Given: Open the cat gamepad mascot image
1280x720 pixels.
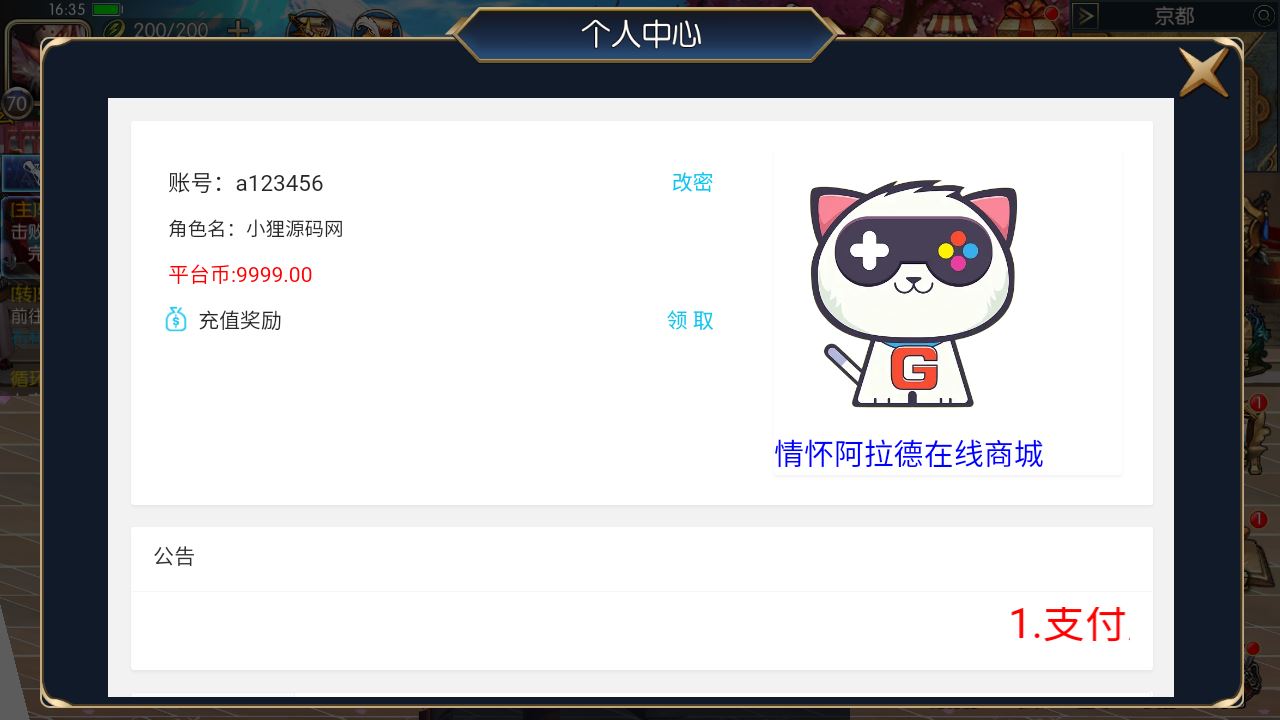Looking at the screenshot, I should 912,293.
